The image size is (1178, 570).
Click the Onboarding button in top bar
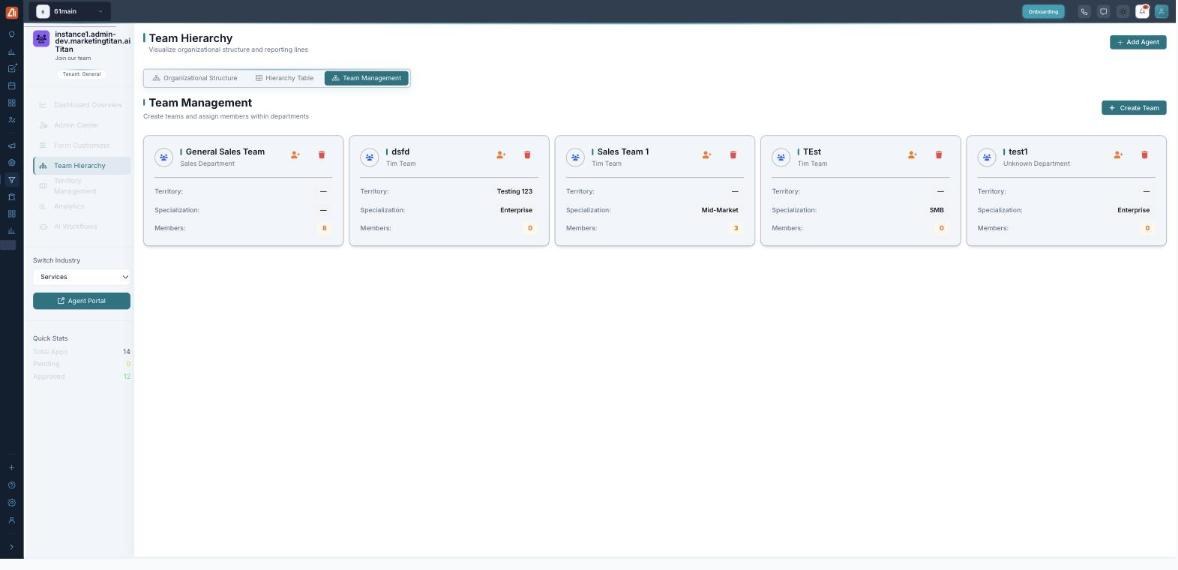click(1043, 11)
